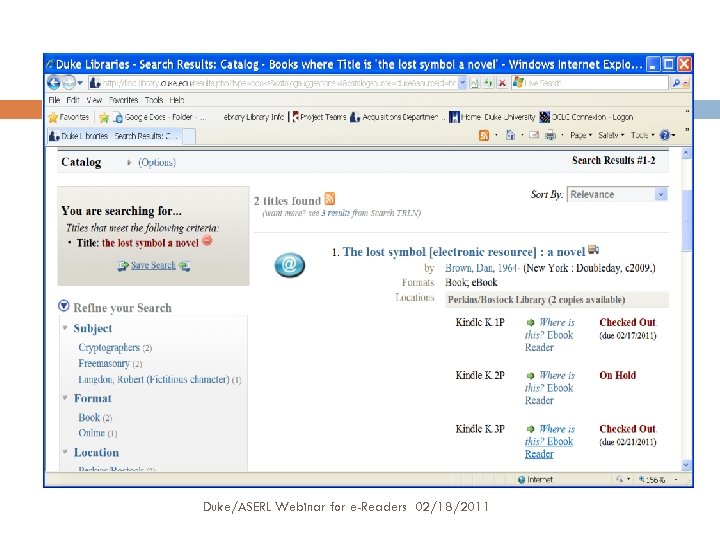This screenshot has width=720, height=540.
Task: Open the address bar history dropdown
Action: pos(462,83)
